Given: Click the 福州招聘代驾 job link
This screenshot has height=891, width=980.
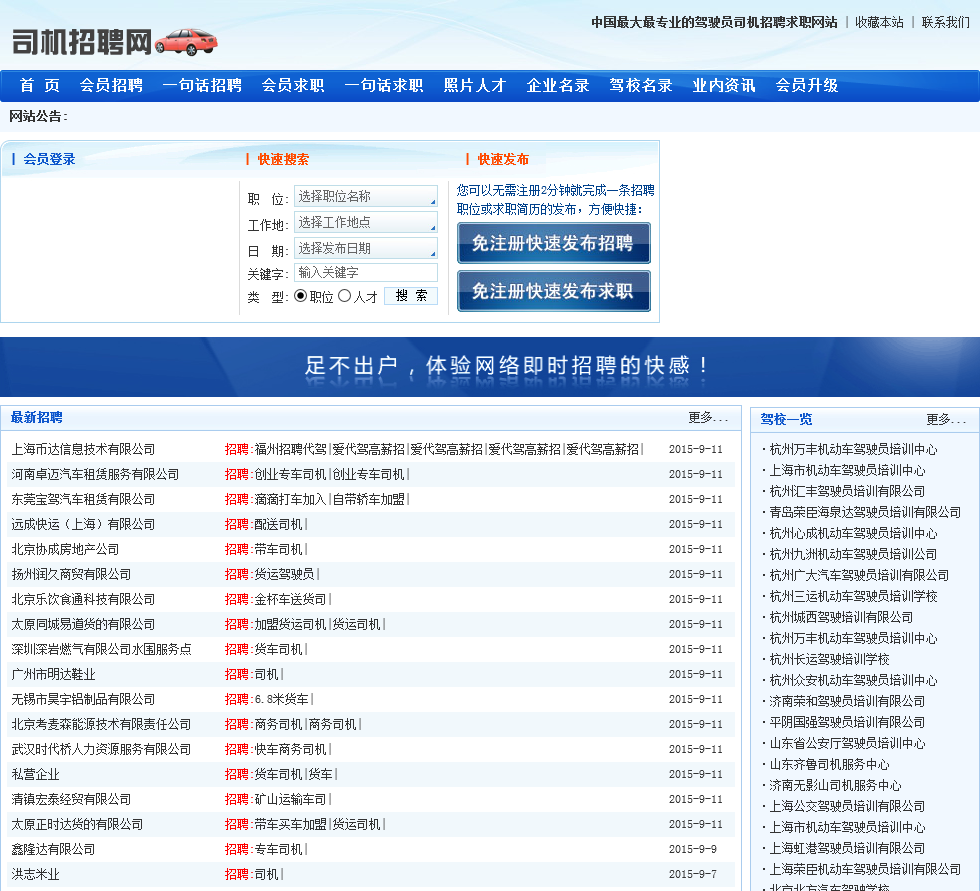Looking at the screenshot, I should pos(291,449).
